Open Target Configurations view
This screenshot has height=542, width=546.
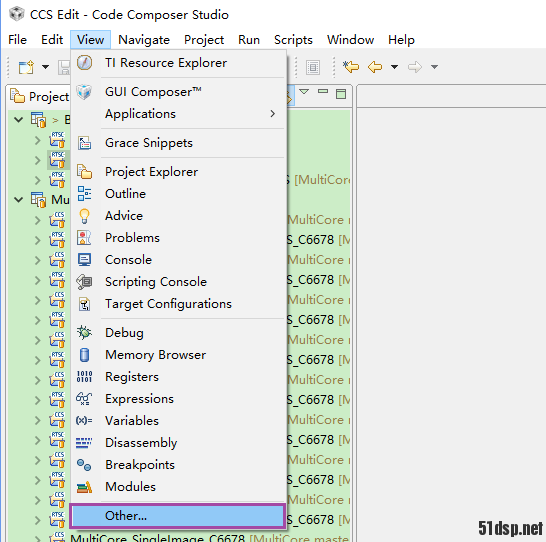pos(179,304)
